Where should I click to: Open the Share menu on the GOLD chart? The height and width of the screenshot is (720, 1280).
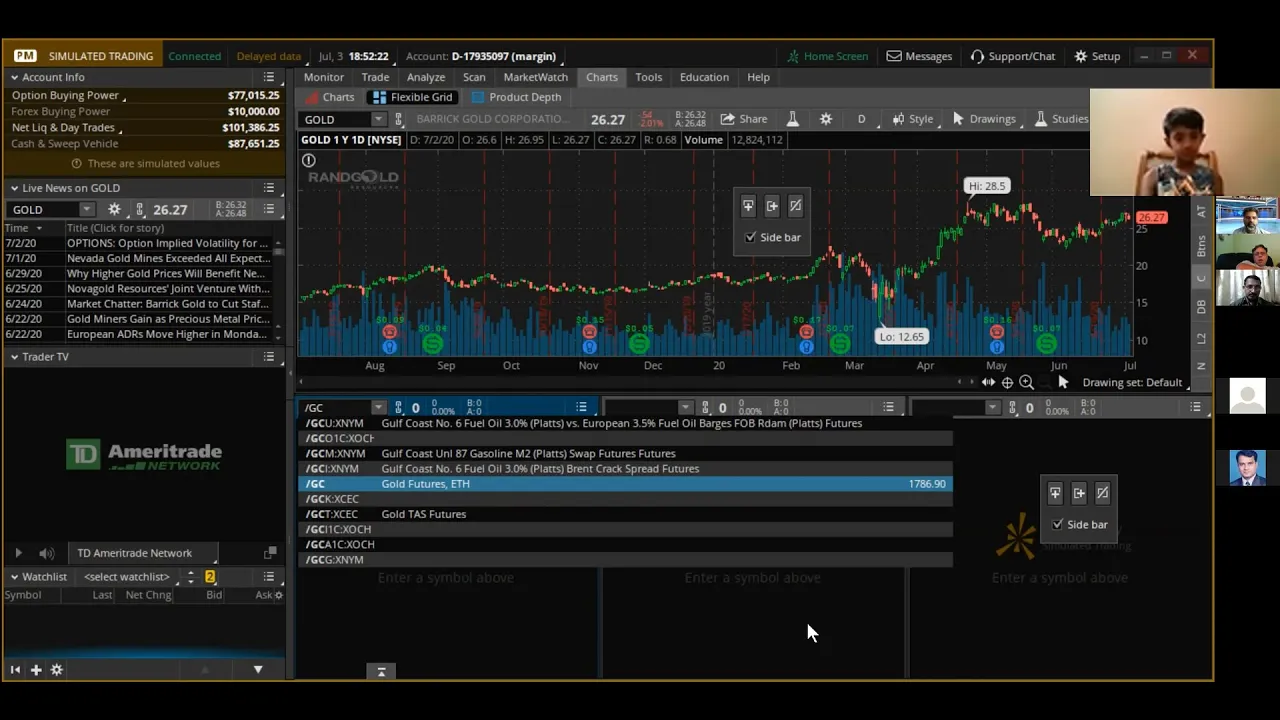coord(744,119)
